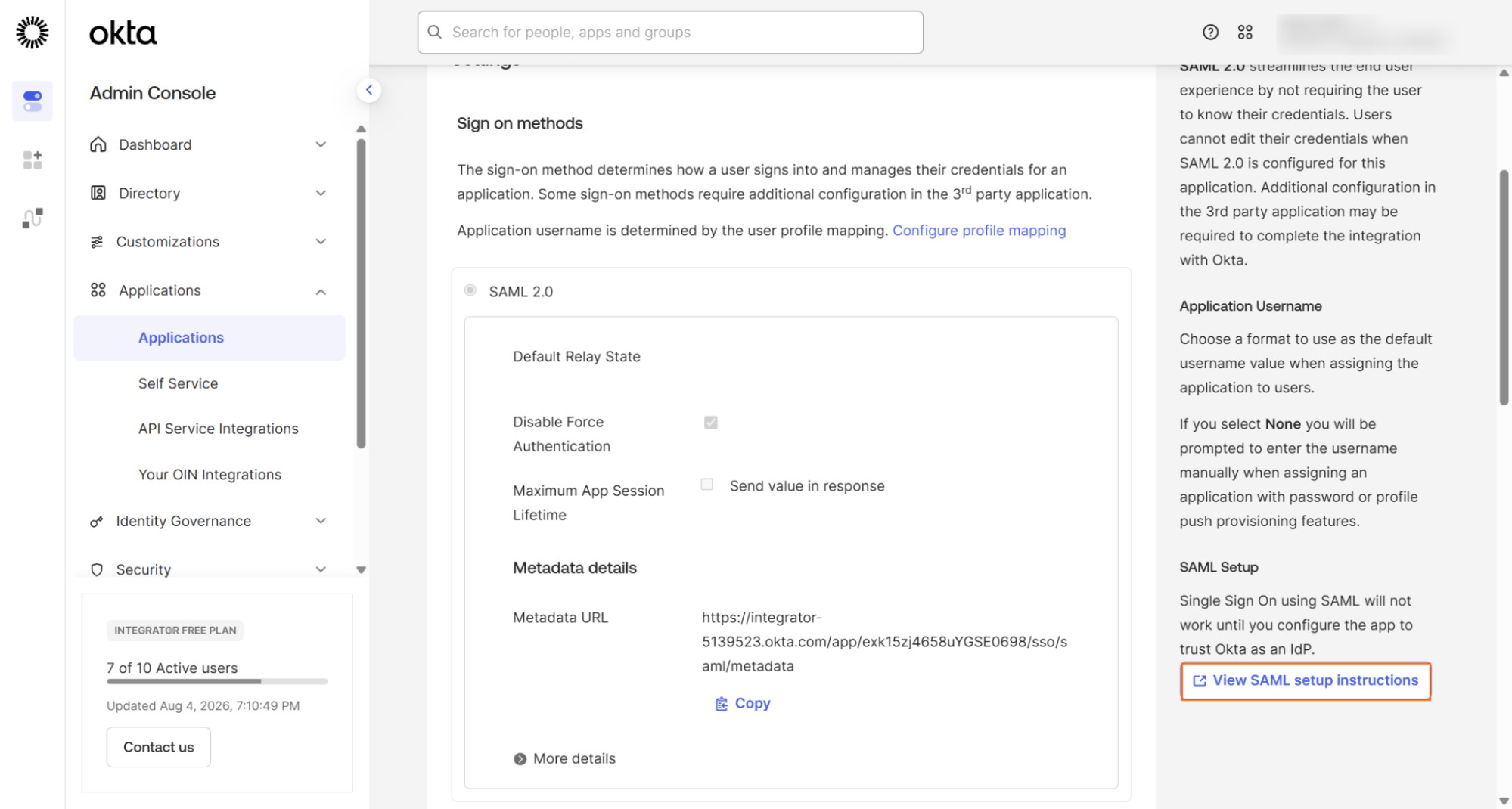Click the external link icon on SAML setup button

[1200, 680]
